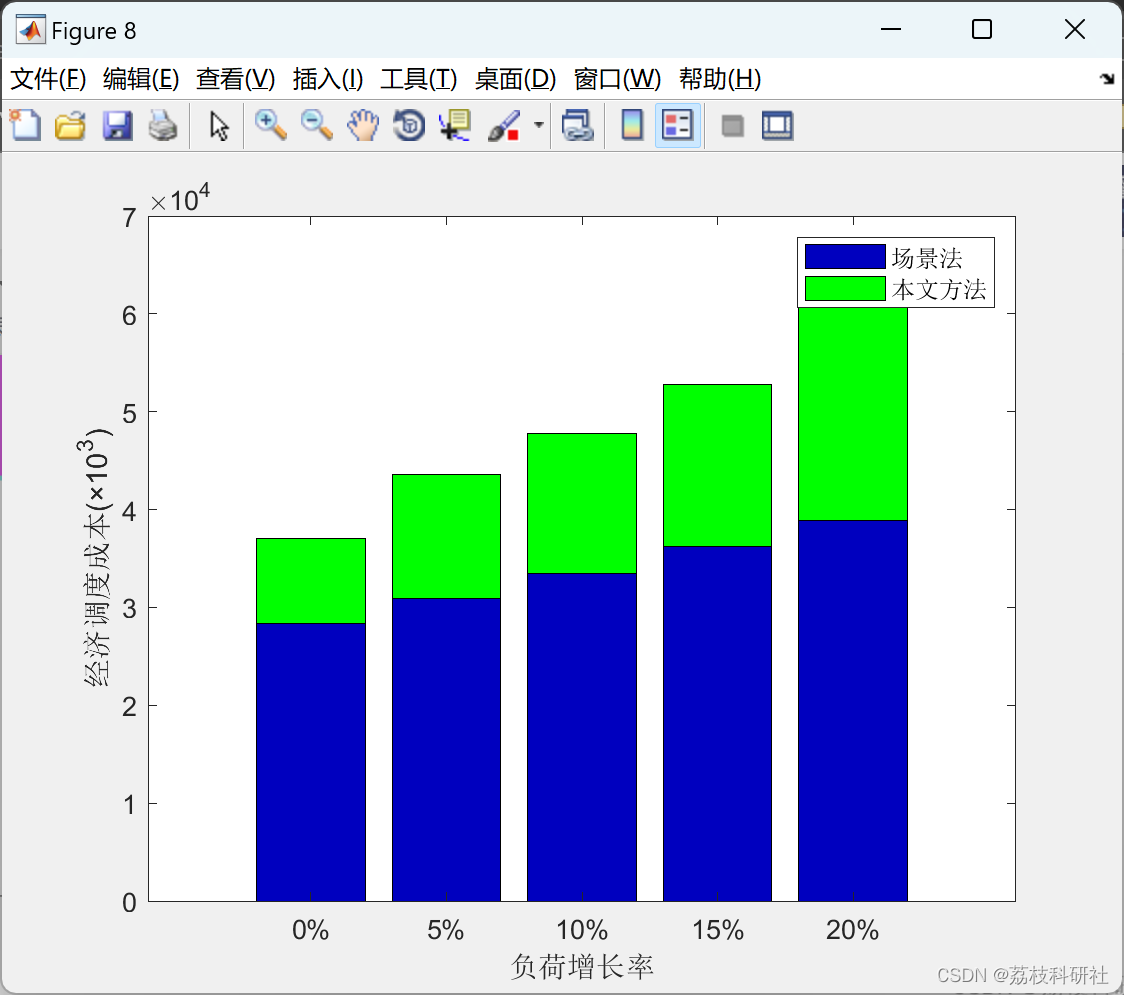Image resolution: width=1124 pixels, height=995 pixels.
Task: Click the New Figure toolbar icon
Action: [x=25, y=126]
